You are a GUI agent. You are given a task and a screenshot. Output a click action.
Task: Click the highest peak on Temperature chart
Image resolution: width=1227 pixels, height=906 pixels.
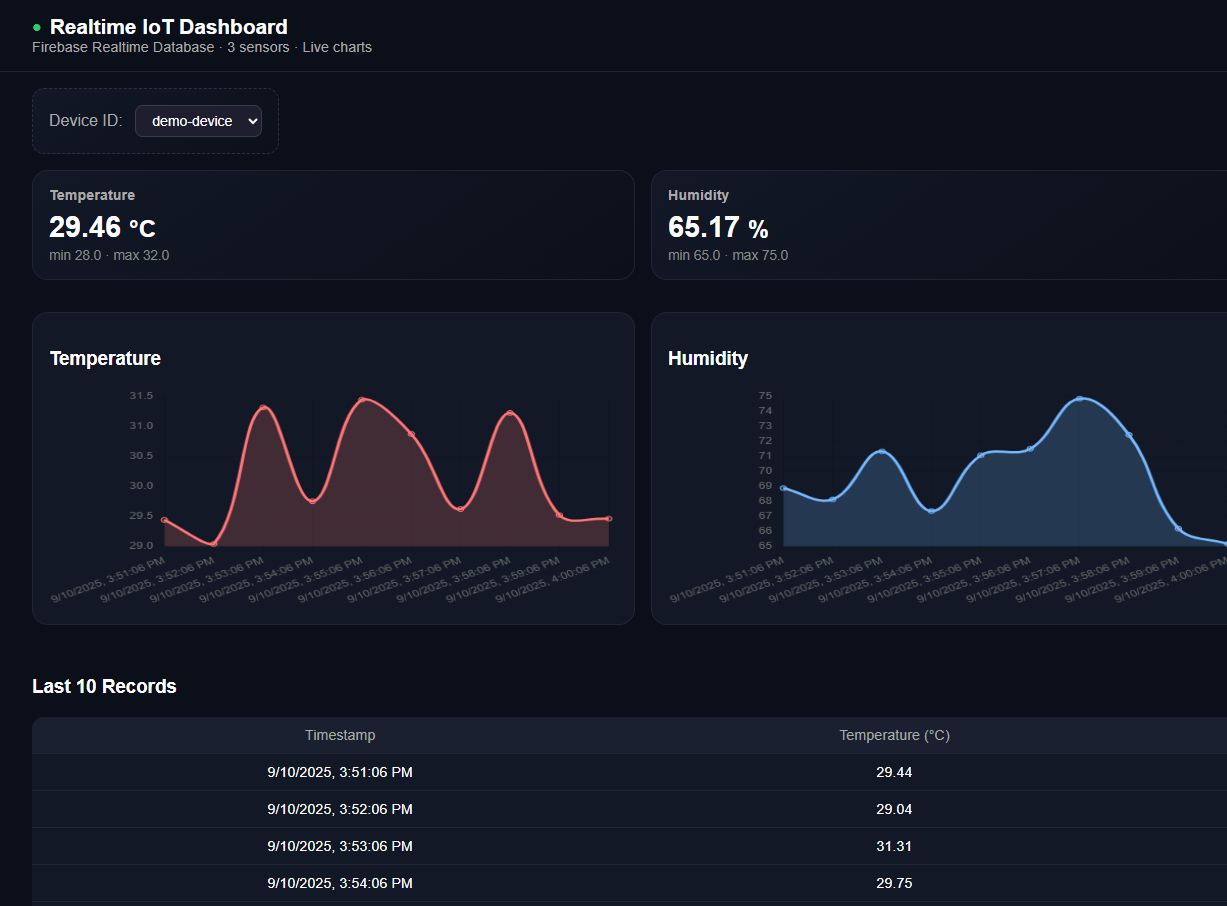tap(362, 400)
